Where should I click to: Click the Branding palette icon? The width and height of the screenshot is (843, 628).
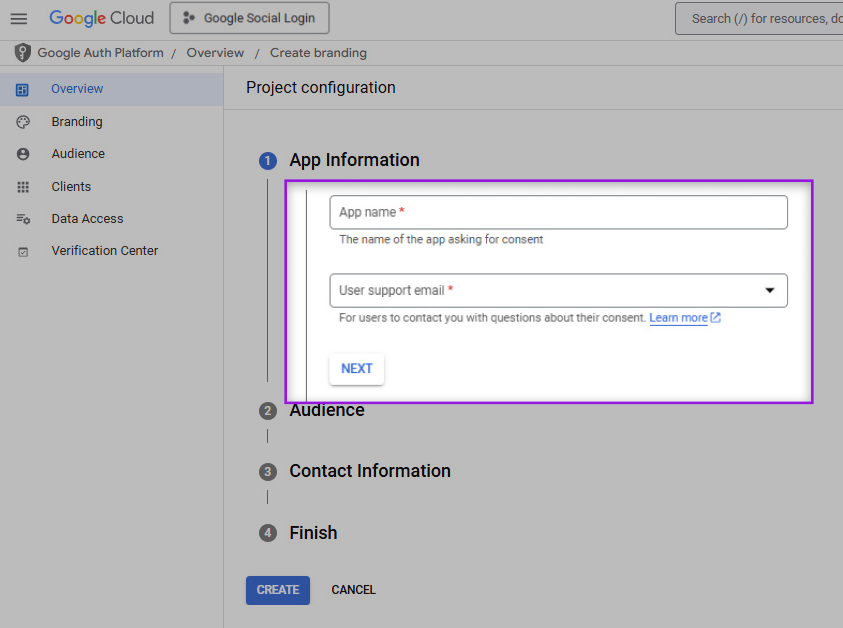[23, 122]
